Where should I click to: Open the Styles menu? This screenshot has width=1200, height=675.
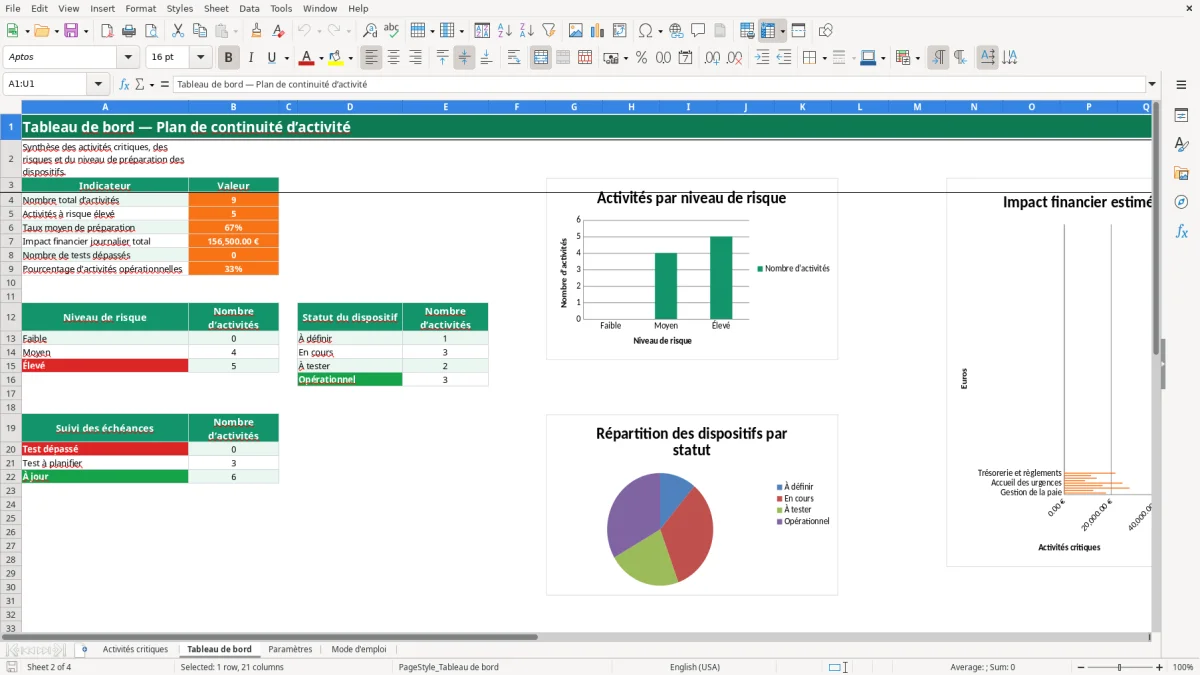pos(180,8)
